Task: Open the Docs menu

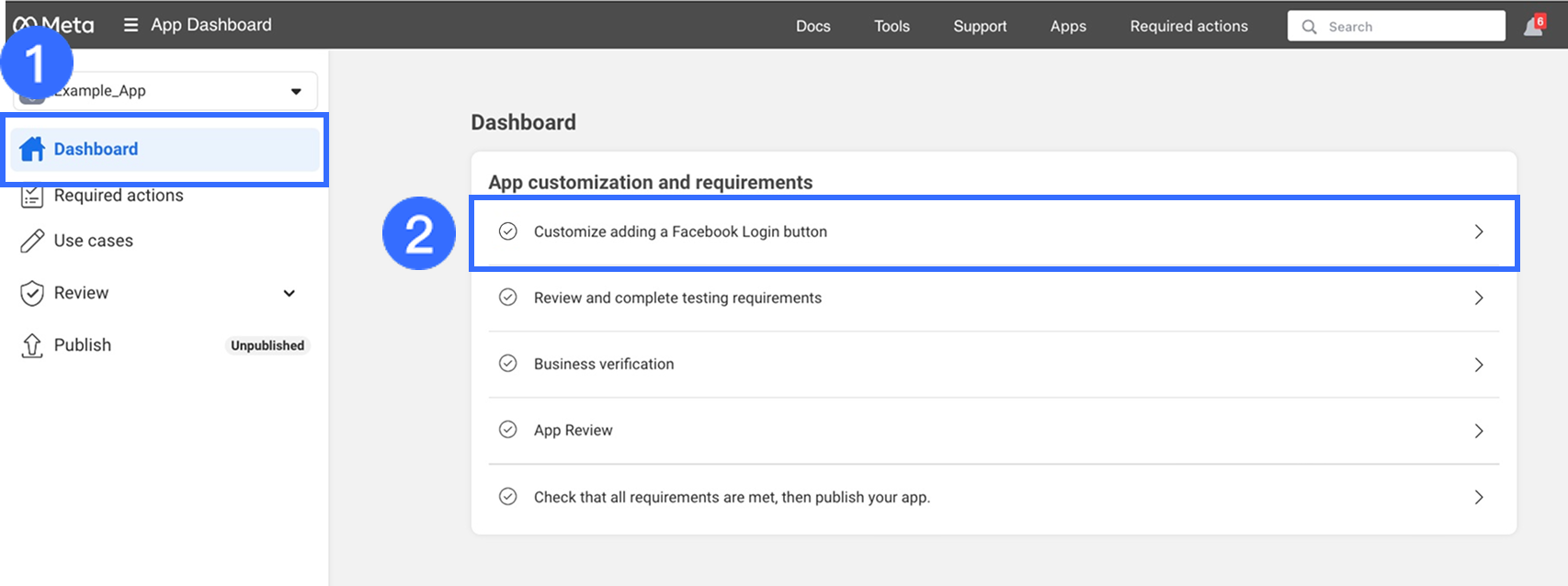Action: click(812, 26)
